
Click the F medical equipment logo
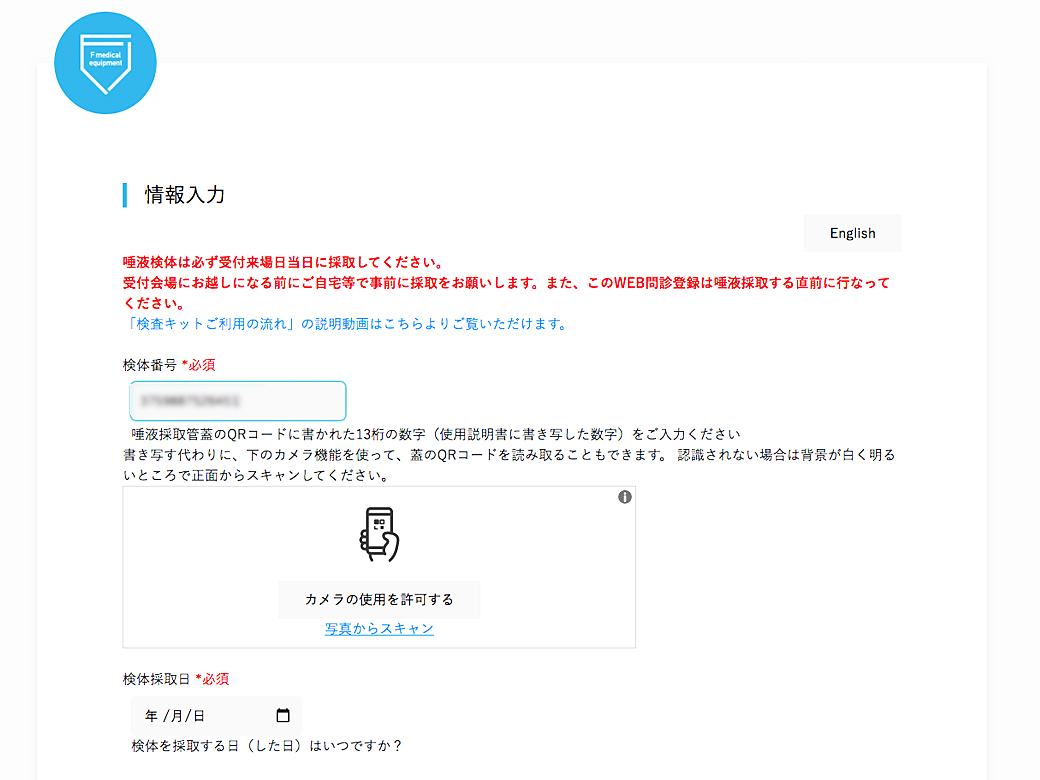pyautogui.click(x=105, y=63)
